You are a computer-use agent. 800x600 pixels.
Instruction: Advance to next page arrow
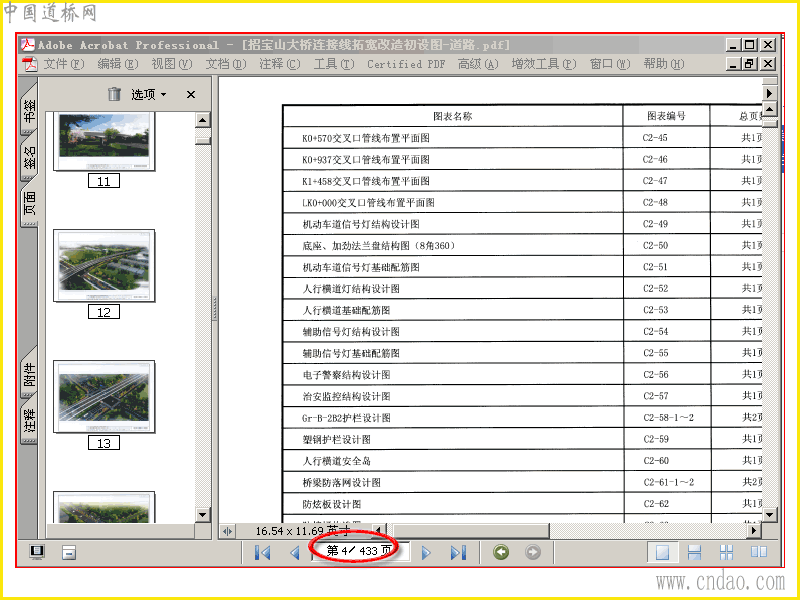(x=427, y=553)
